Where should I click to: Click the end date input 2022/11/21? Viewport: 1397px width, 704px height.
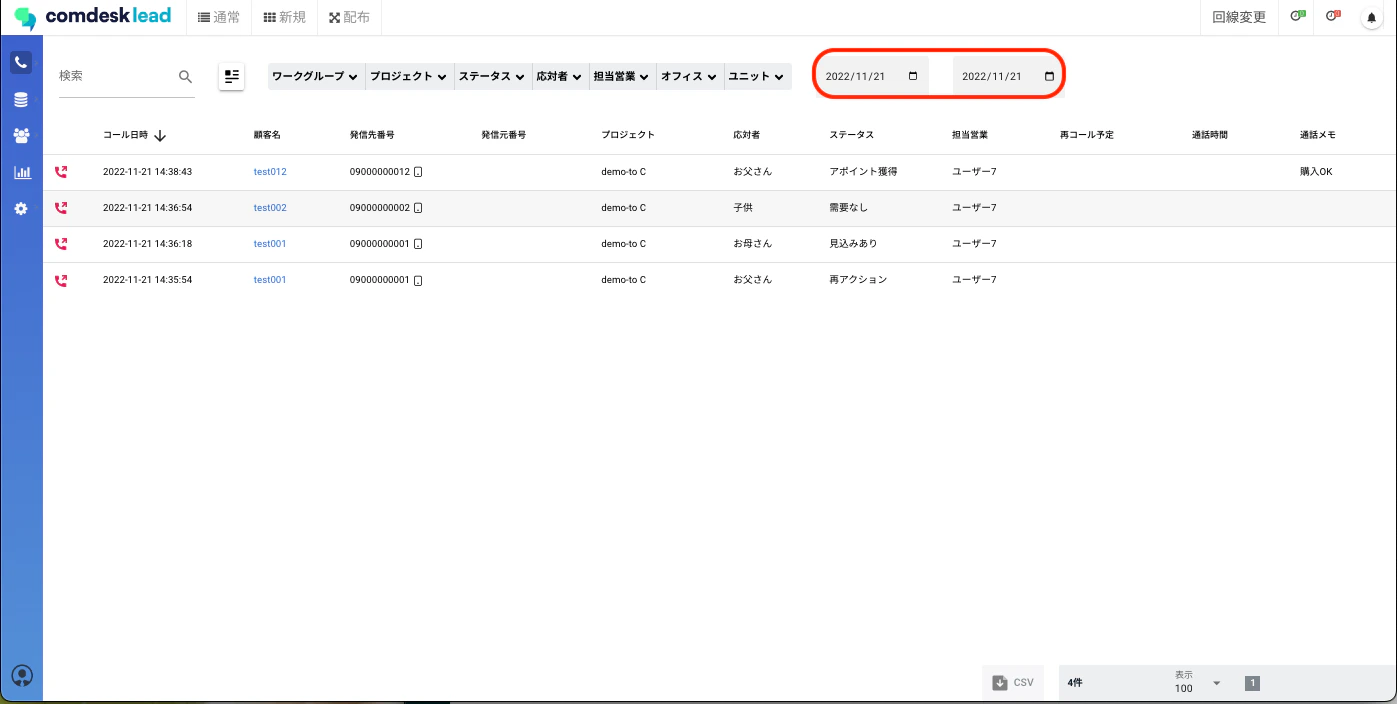[1009, 76]
